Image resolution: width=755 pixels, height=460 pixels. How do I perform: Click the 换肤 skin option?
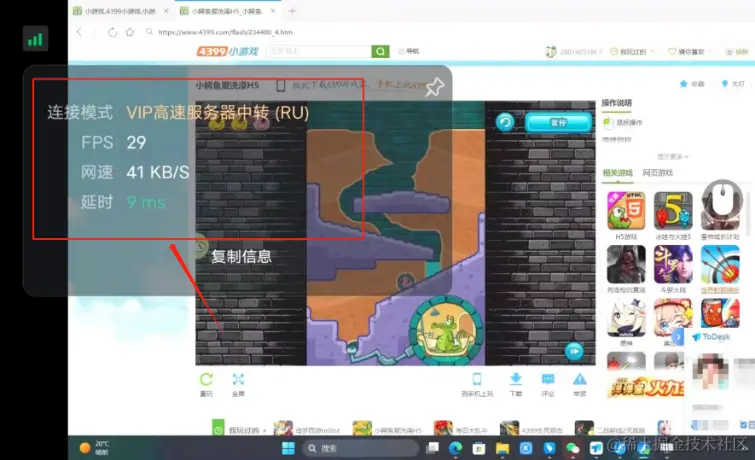tap(737, 52)
